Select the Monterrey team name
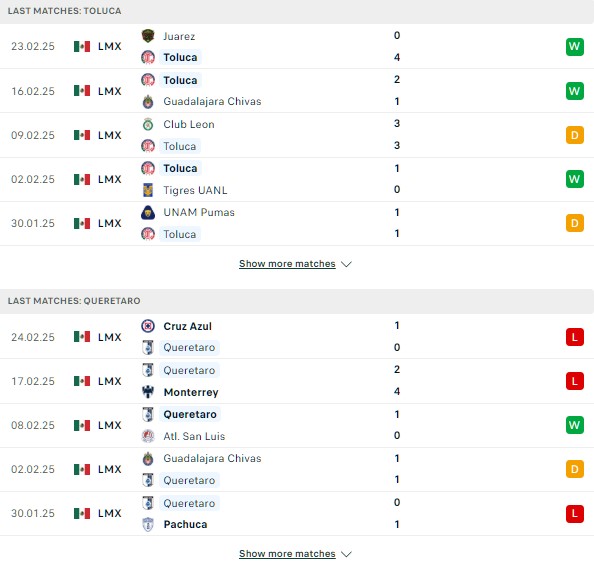 pos(191,392)
